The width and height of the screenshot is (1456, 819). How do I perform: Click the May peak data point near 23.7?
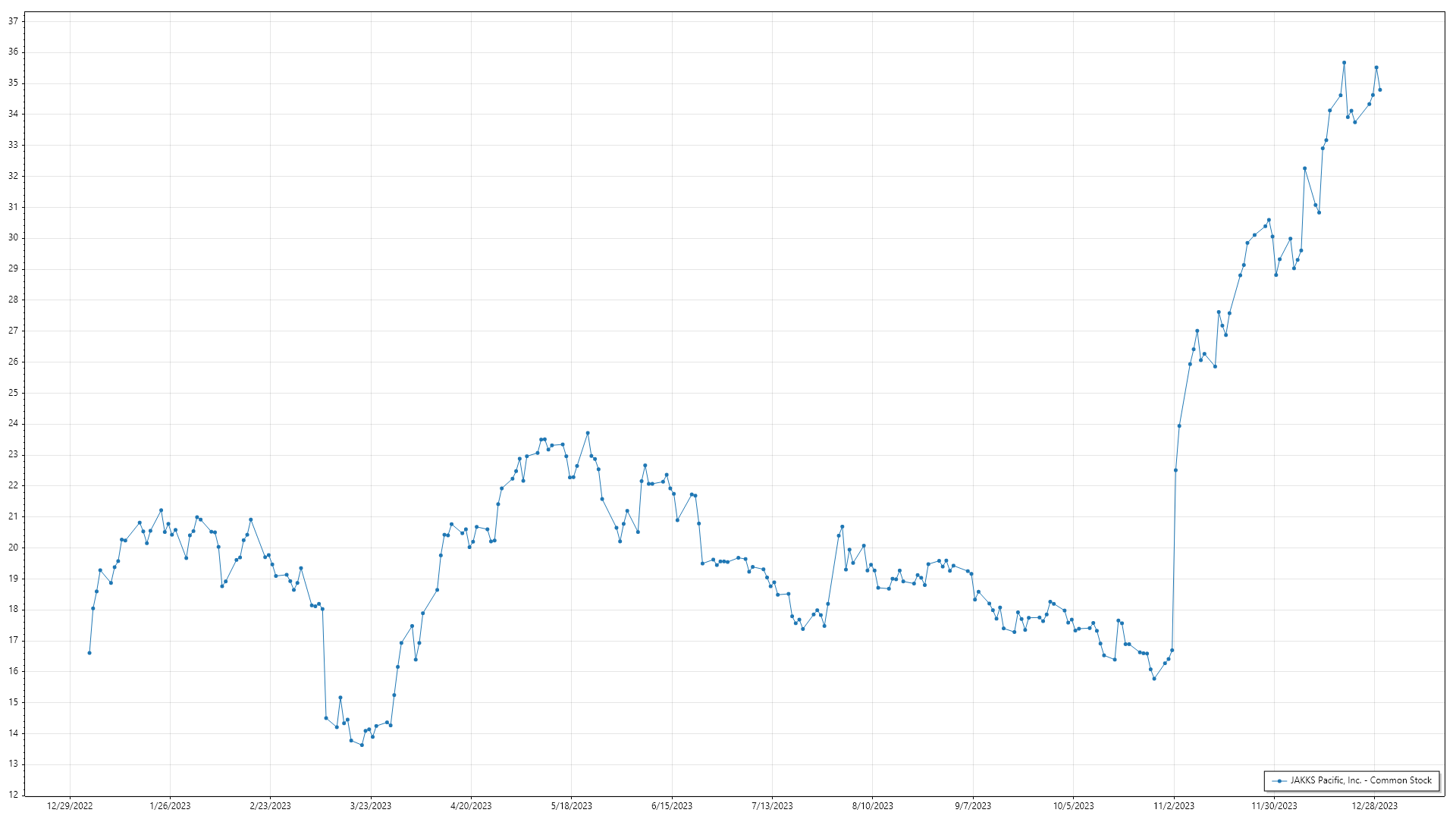coord(588,433)
